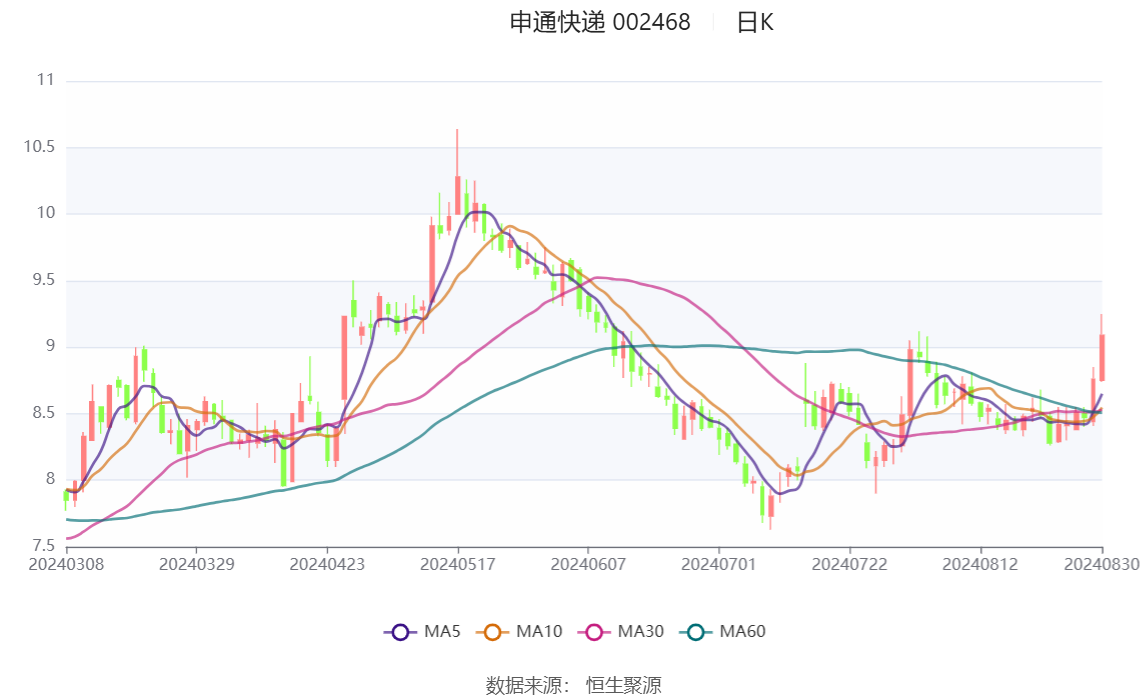Click the MA10 orange legend circle icon
Viewport: 1147px width, 699px height.
[x=492, y=631]
